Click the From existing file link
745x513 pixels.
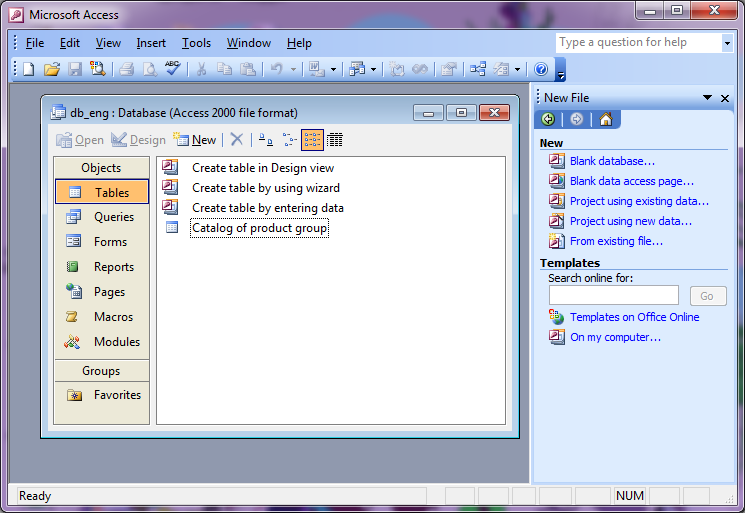616,241
